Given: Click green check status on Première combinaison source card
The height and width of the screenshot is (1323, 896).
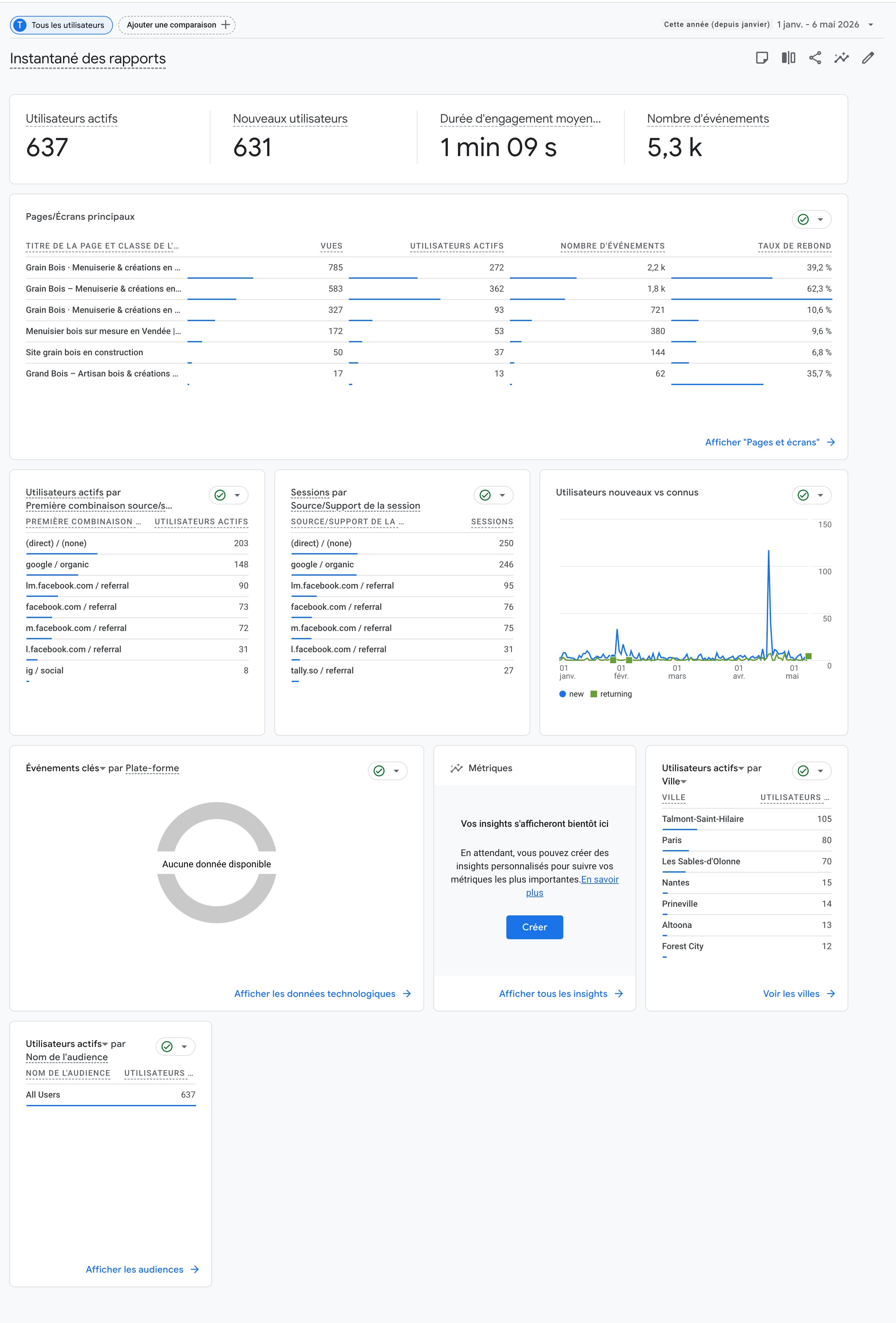Looking at the screenshot, I should click(x=220, y=495).
